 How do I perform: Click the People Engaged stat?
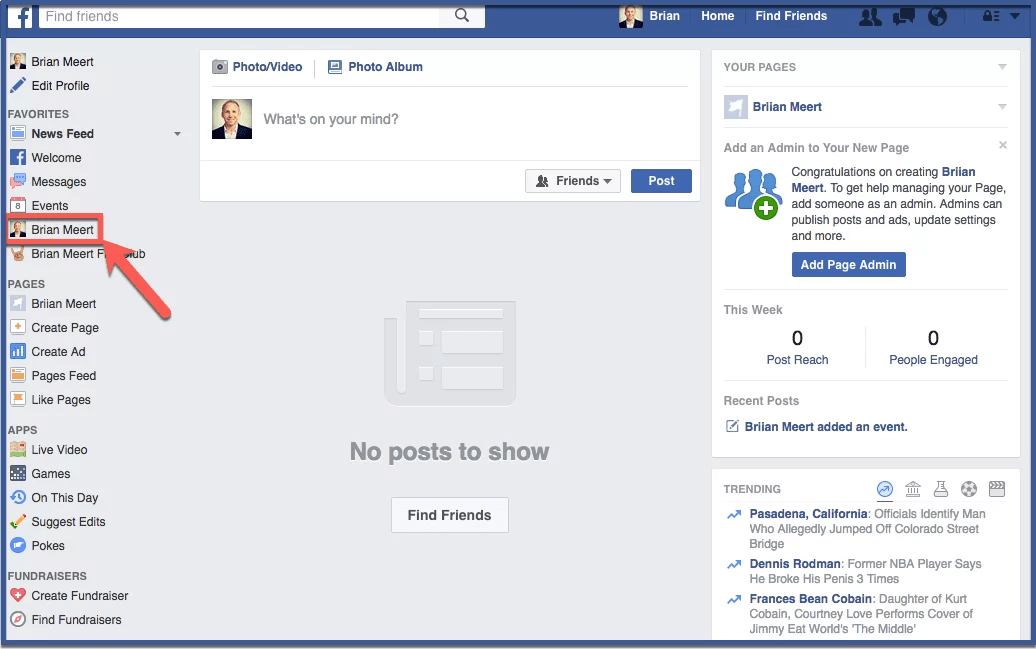(933, 348)
